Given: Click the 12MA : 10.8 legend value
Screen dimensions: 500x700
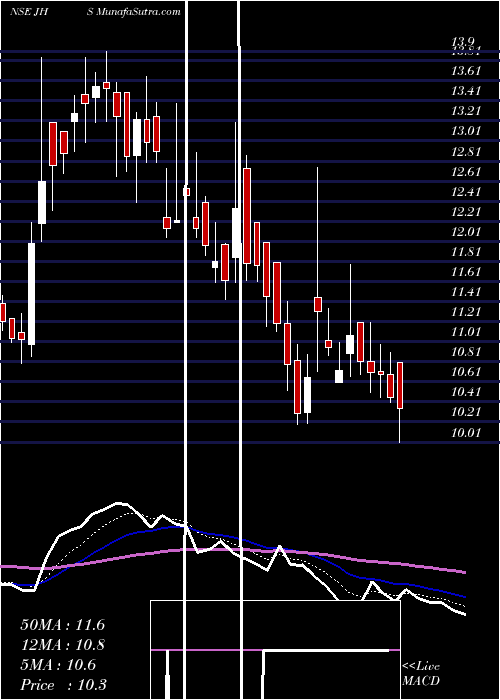Looking at the screenshot, I should pyautogui.click(x=62, y=645).
